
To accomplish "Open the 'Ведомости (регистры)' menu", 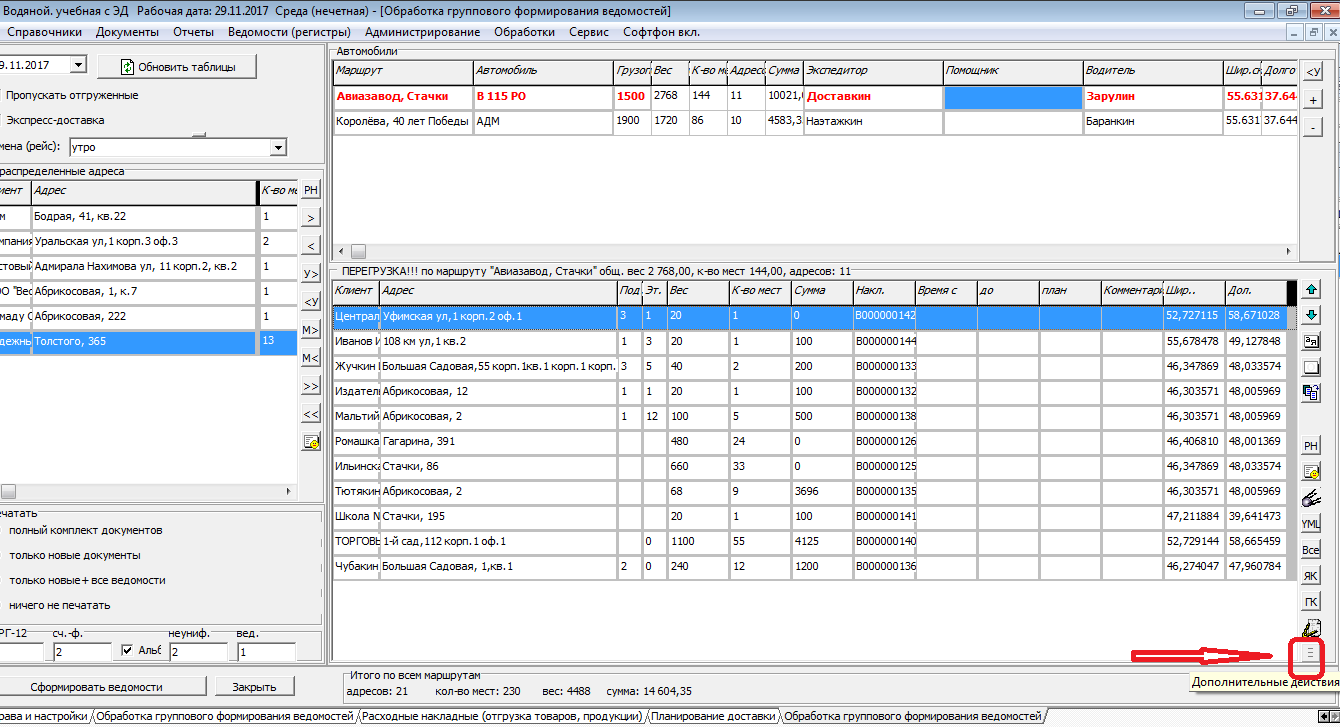I will coord(289,32).
